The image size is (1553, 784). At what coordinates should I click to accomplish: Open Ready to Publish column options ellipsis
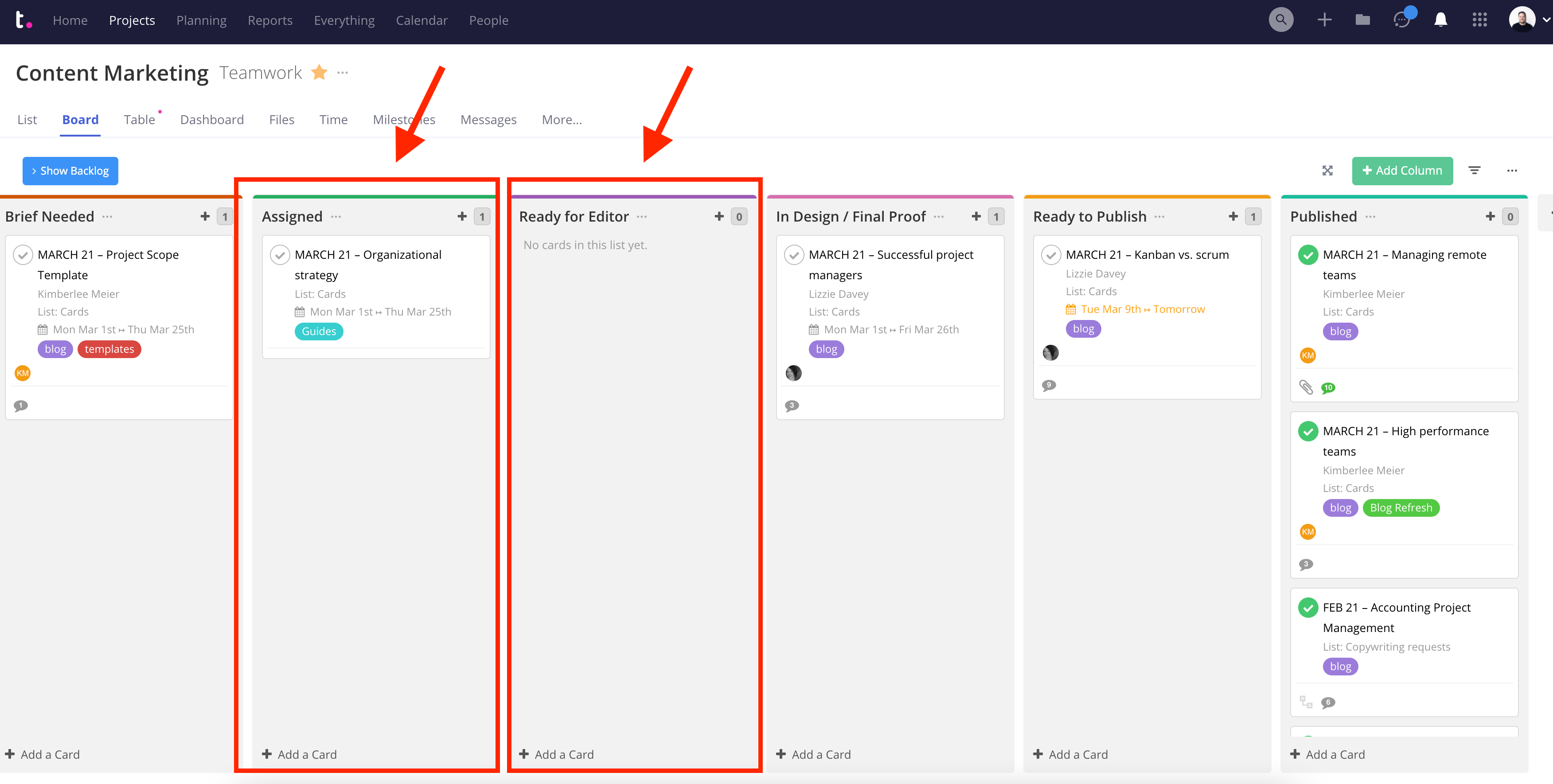[1159, 217]
